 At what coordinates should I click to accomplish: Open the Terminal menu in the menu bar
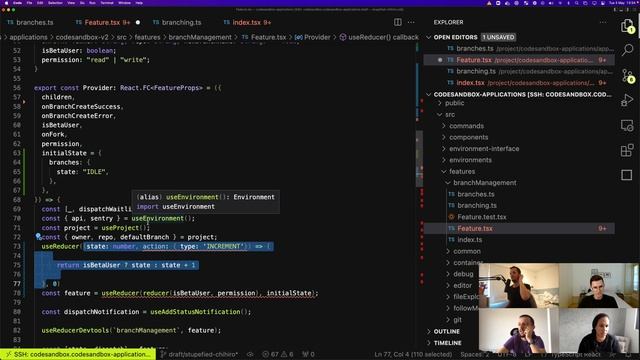coord(107,2)
